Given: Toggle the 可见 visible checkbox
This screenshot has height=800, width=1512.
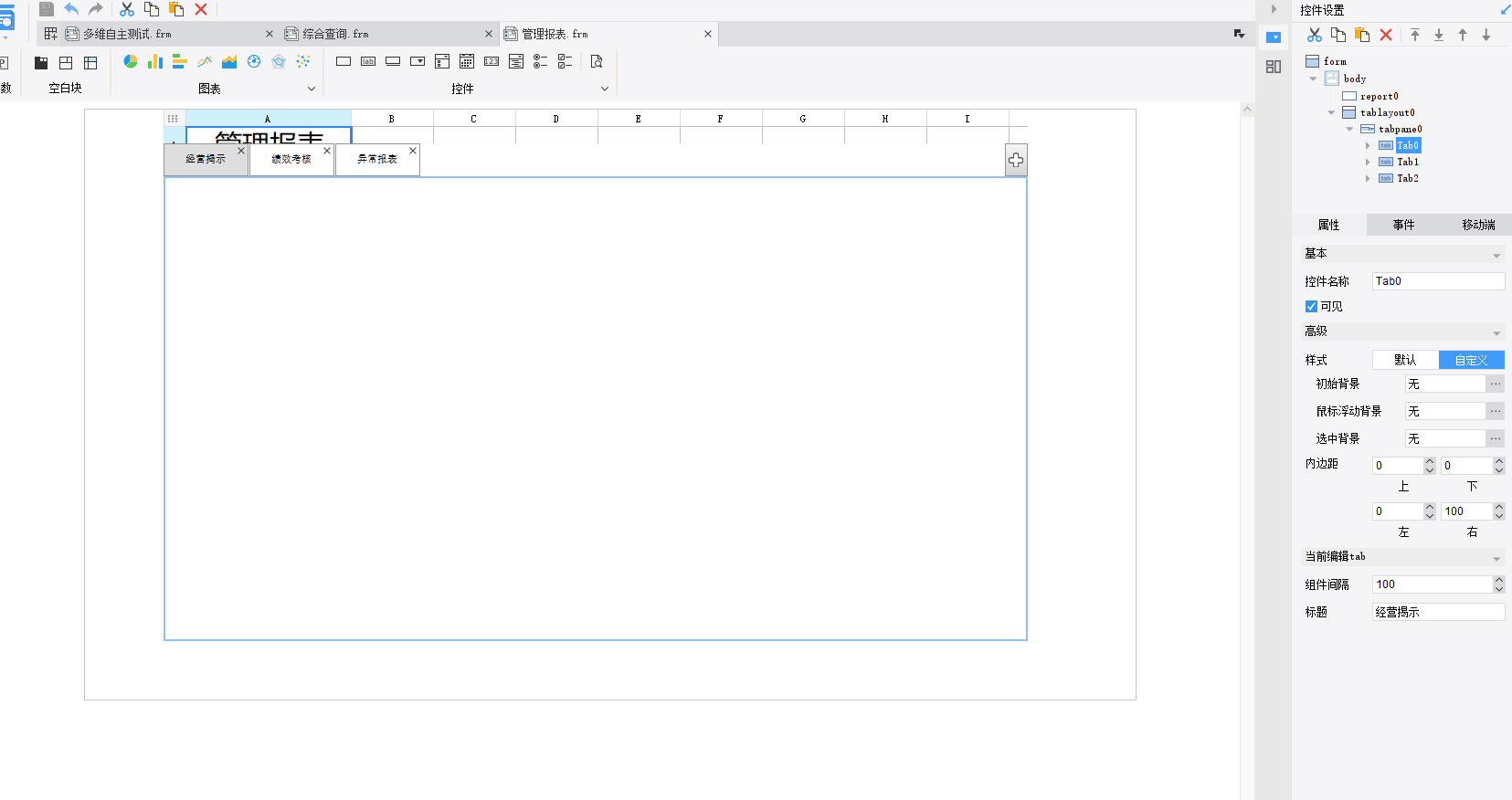Looking at the screenshot, I should point(1312,307).
